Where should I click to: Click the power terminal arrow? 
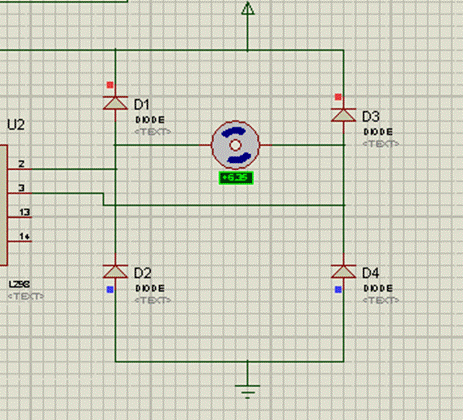tap(248, 8)
